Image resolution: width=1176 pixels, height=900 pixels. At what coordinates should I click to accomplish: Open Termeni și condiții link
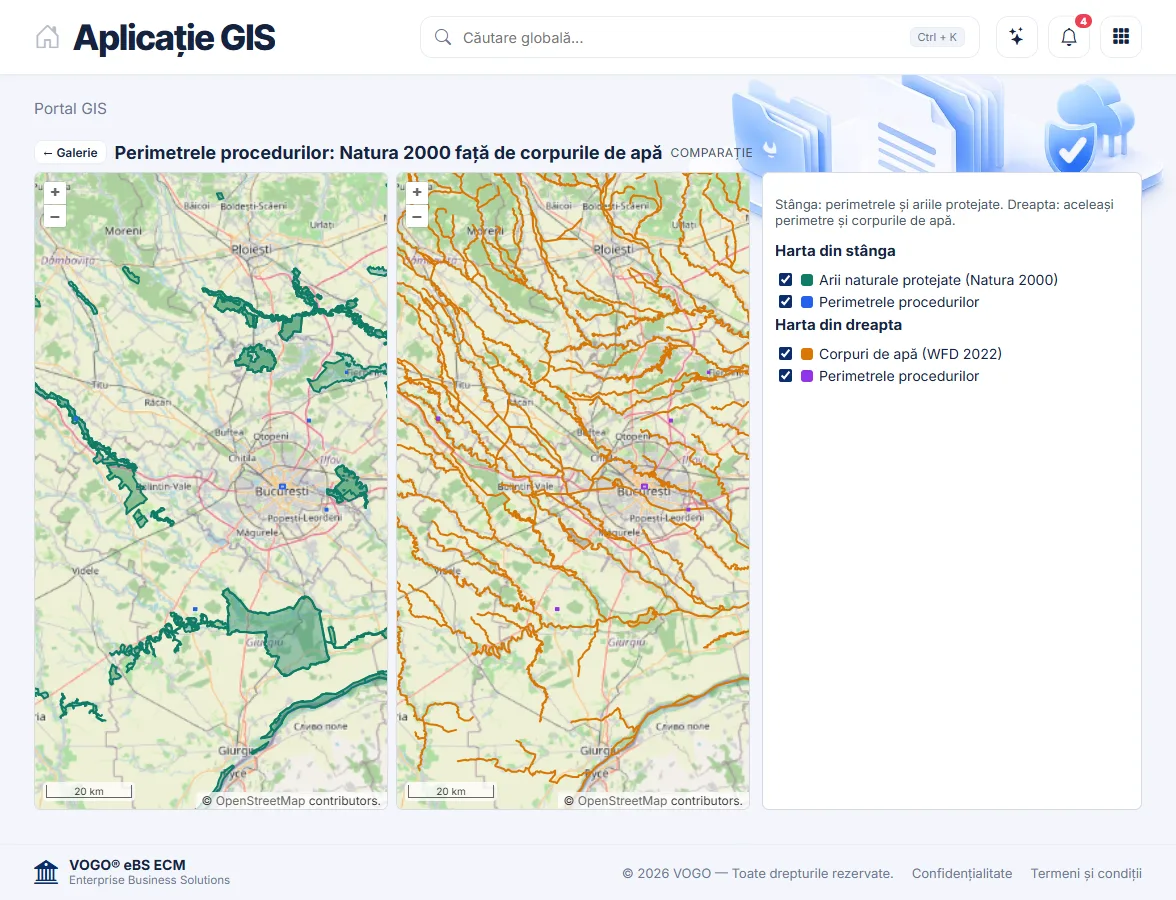pyautogui.click(x=1086, y=873)
